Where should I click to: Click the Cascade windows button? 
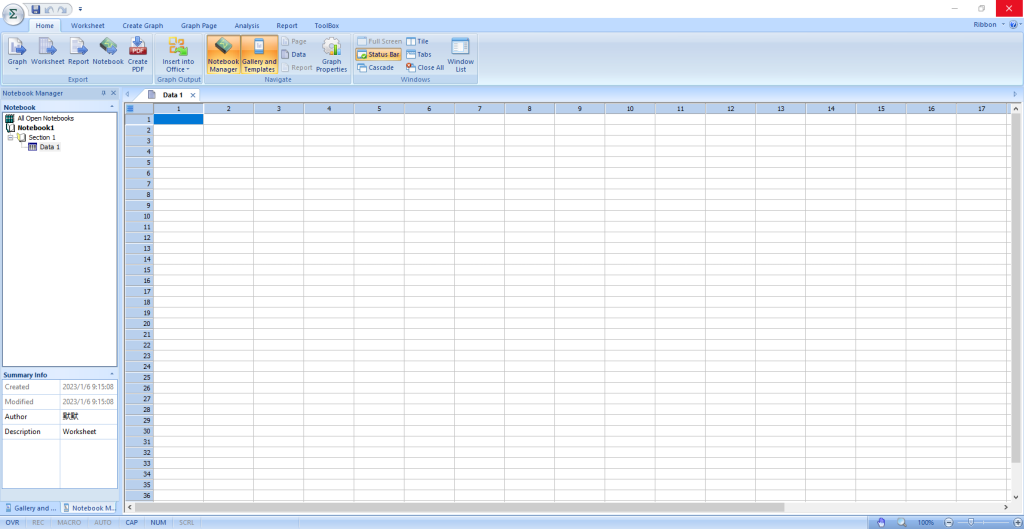(x=375, y=67)
